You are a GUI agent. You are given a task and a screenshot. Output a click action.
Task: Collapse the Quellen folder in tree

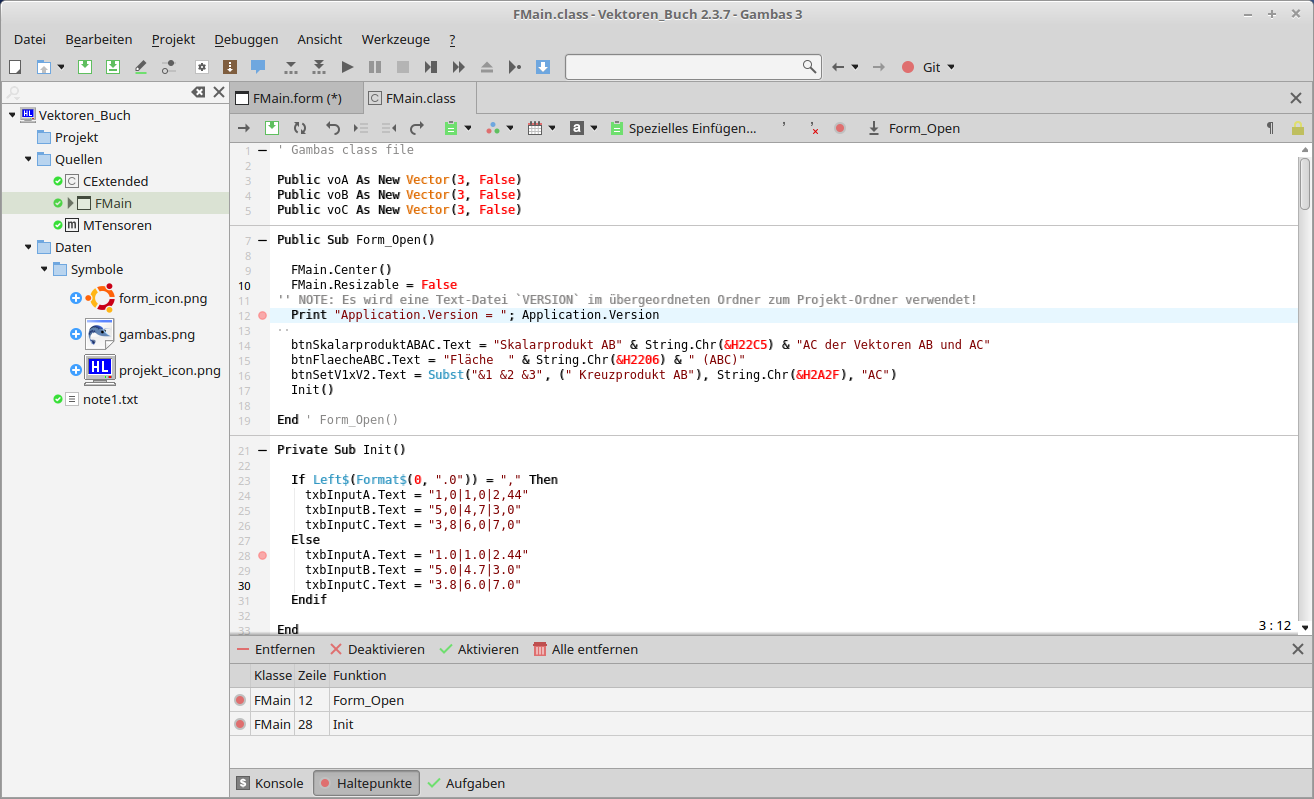[x=28, y=159]
